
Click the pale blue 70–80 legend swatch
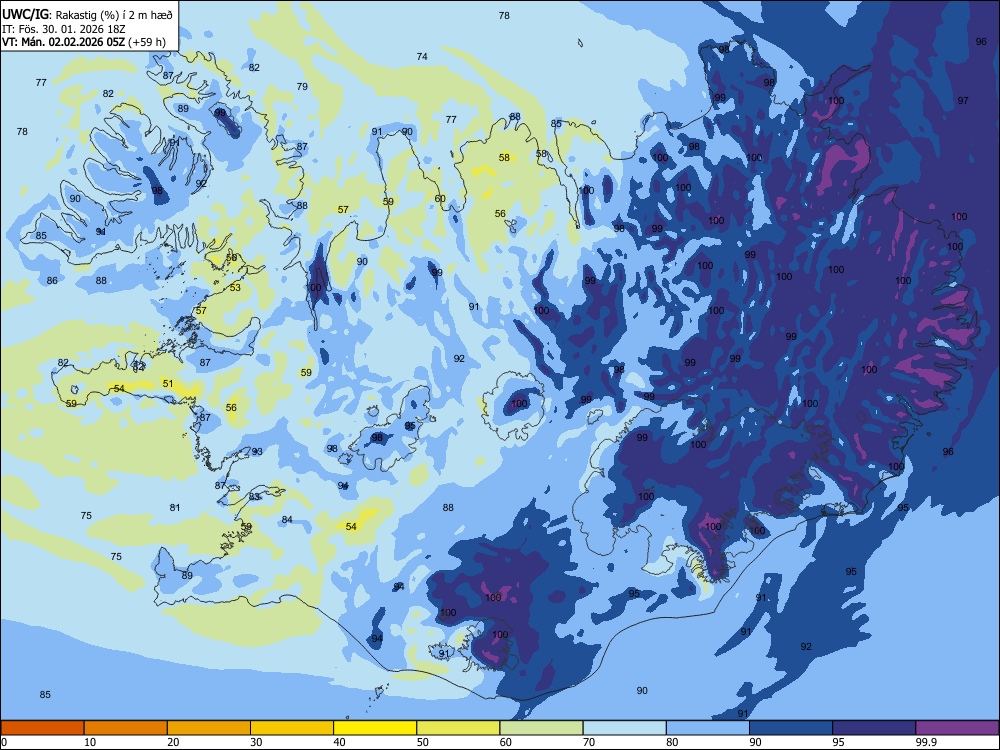click(x=624, y=728)
